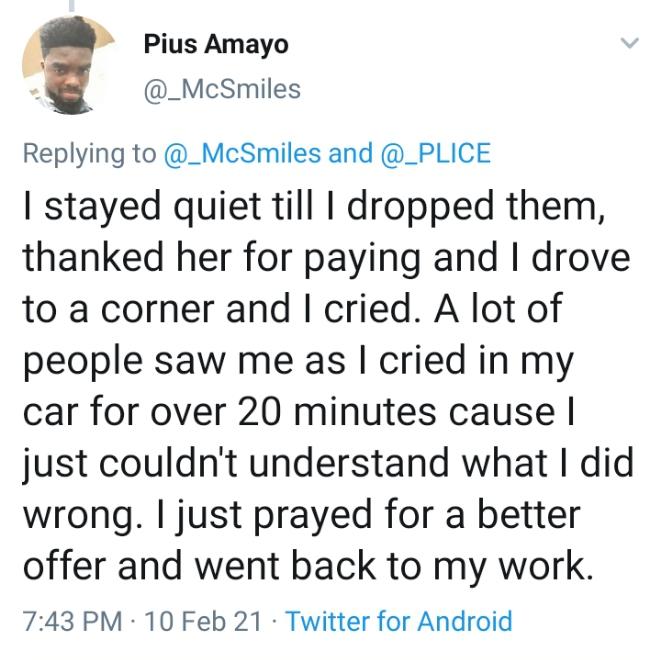Open the Pius Amayo display name

(x=215, y=45)
